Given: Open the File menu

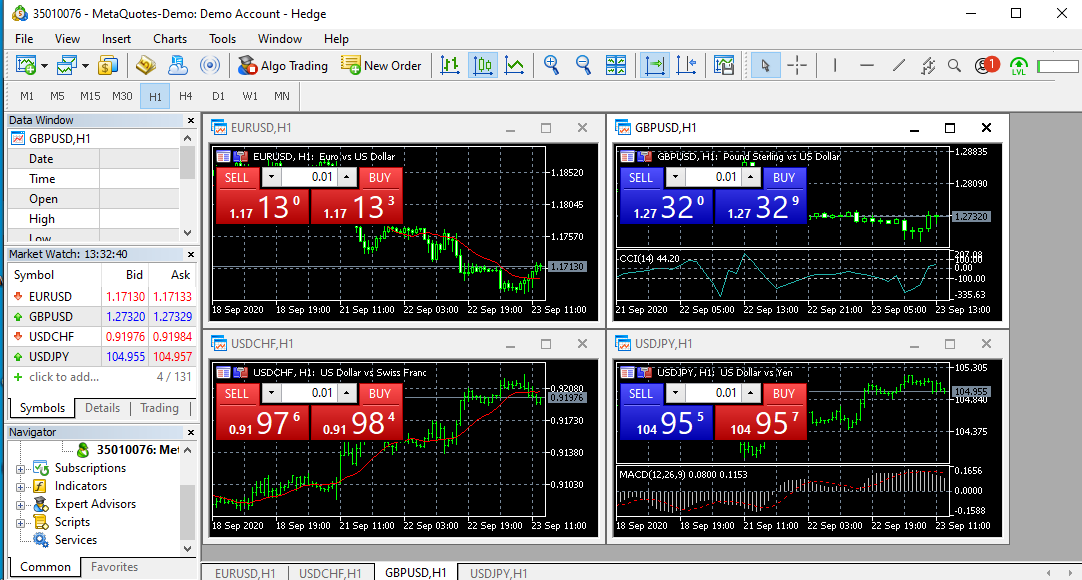Looking at the screenshot, I should coord(23,39).
